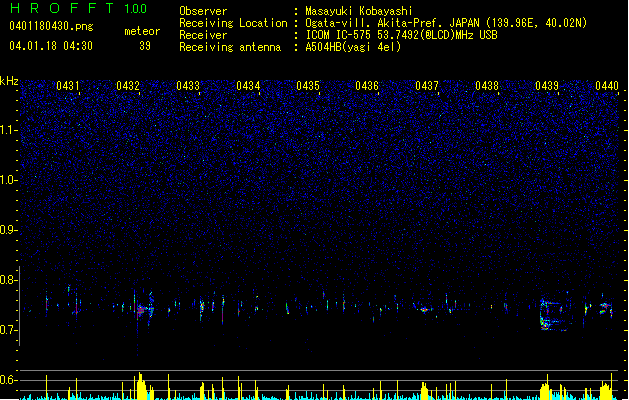
Task: Click the meteor echo near 0437
Action: (x=424, y=309)
